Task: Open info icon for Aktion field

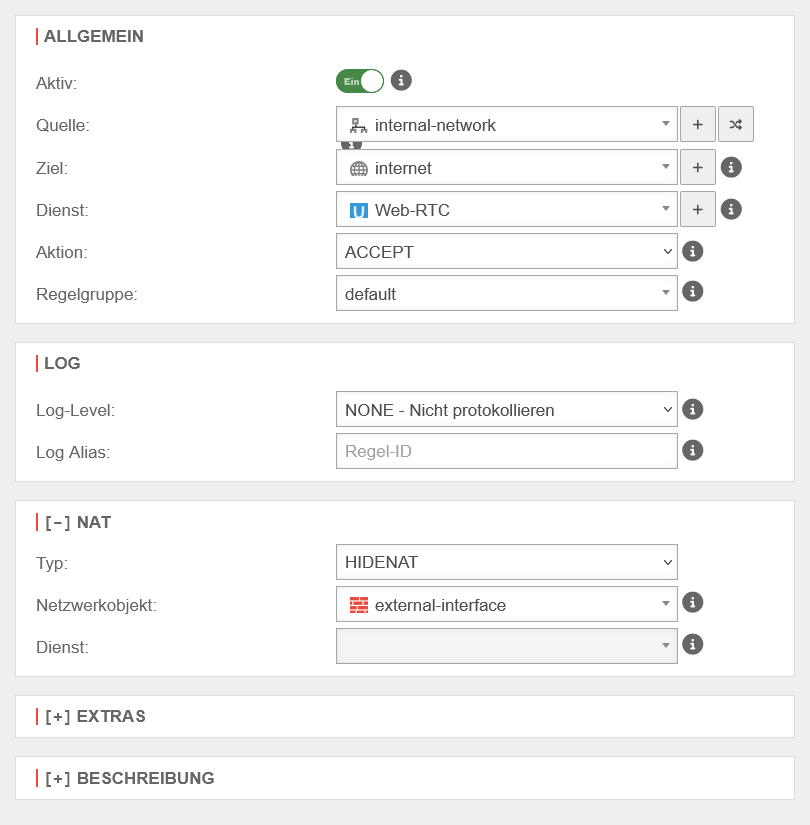Action: click(692, 251)
